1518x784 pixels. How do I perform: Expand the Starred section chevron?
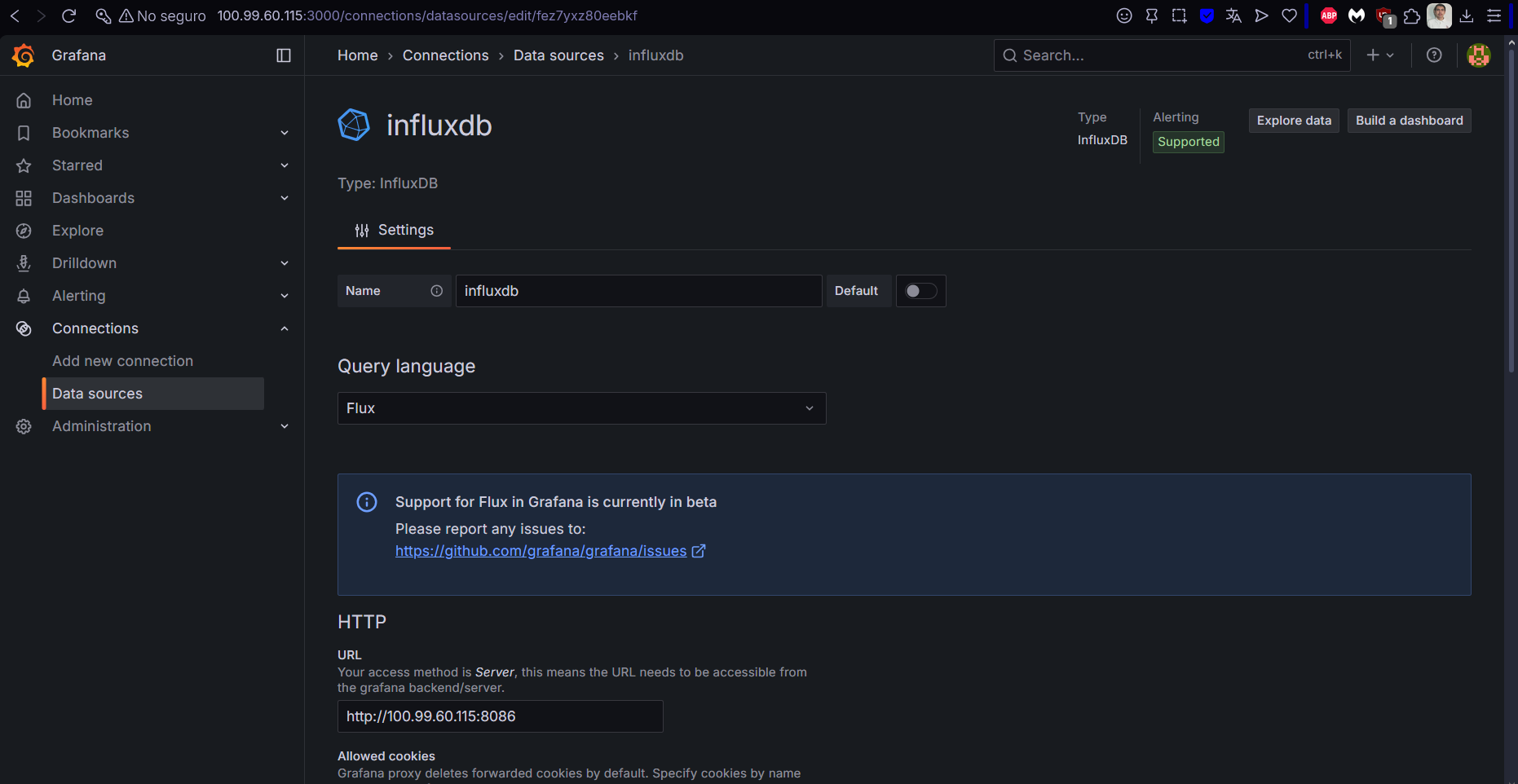click(x=285, y=165)
